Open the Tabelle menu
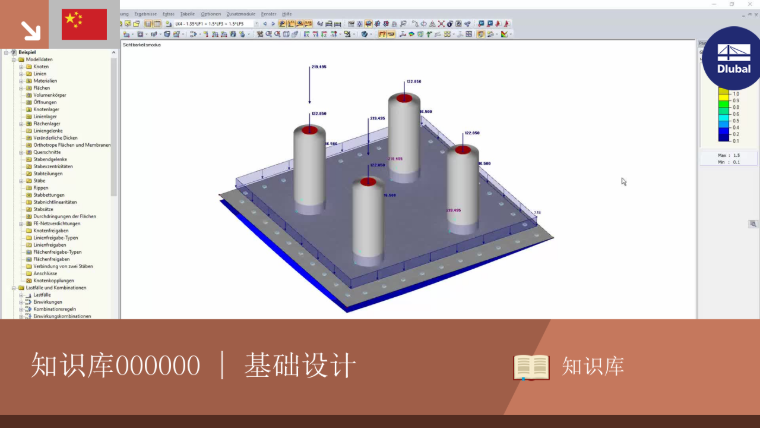The image size is (760, 428). pyautogui.click(x=187, y=14)
